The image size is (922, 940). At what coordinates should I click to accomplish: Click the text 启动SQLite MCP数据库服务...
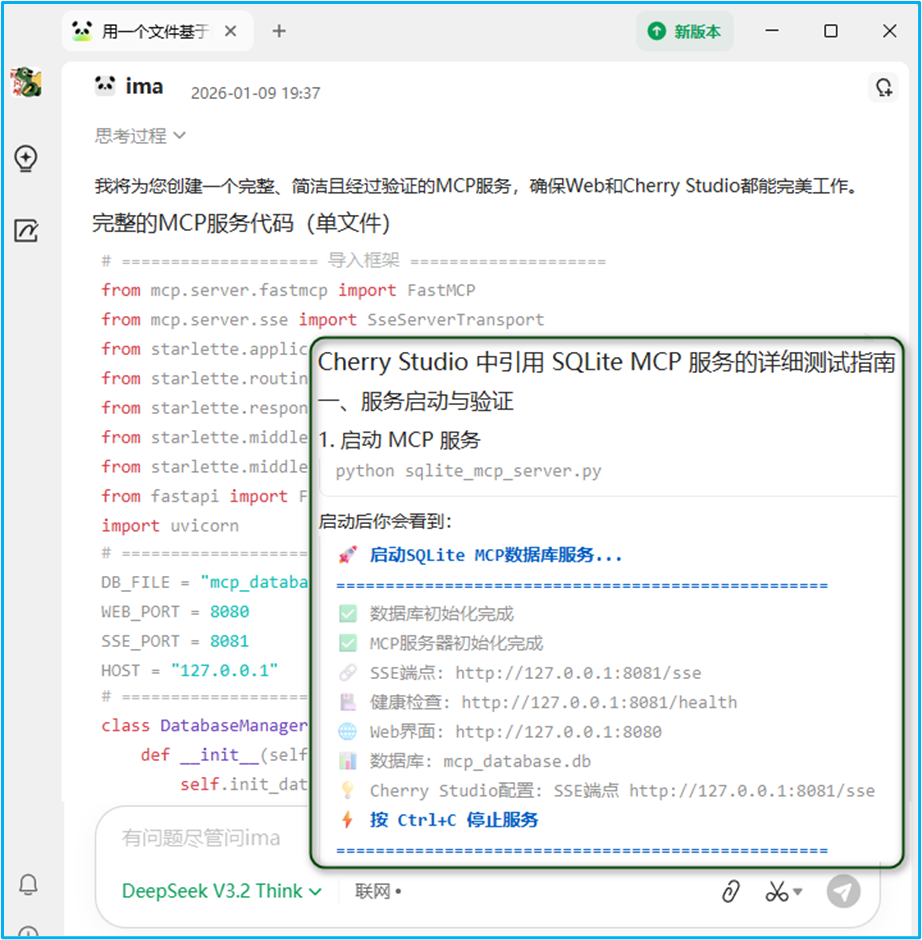tap(495, 555)
